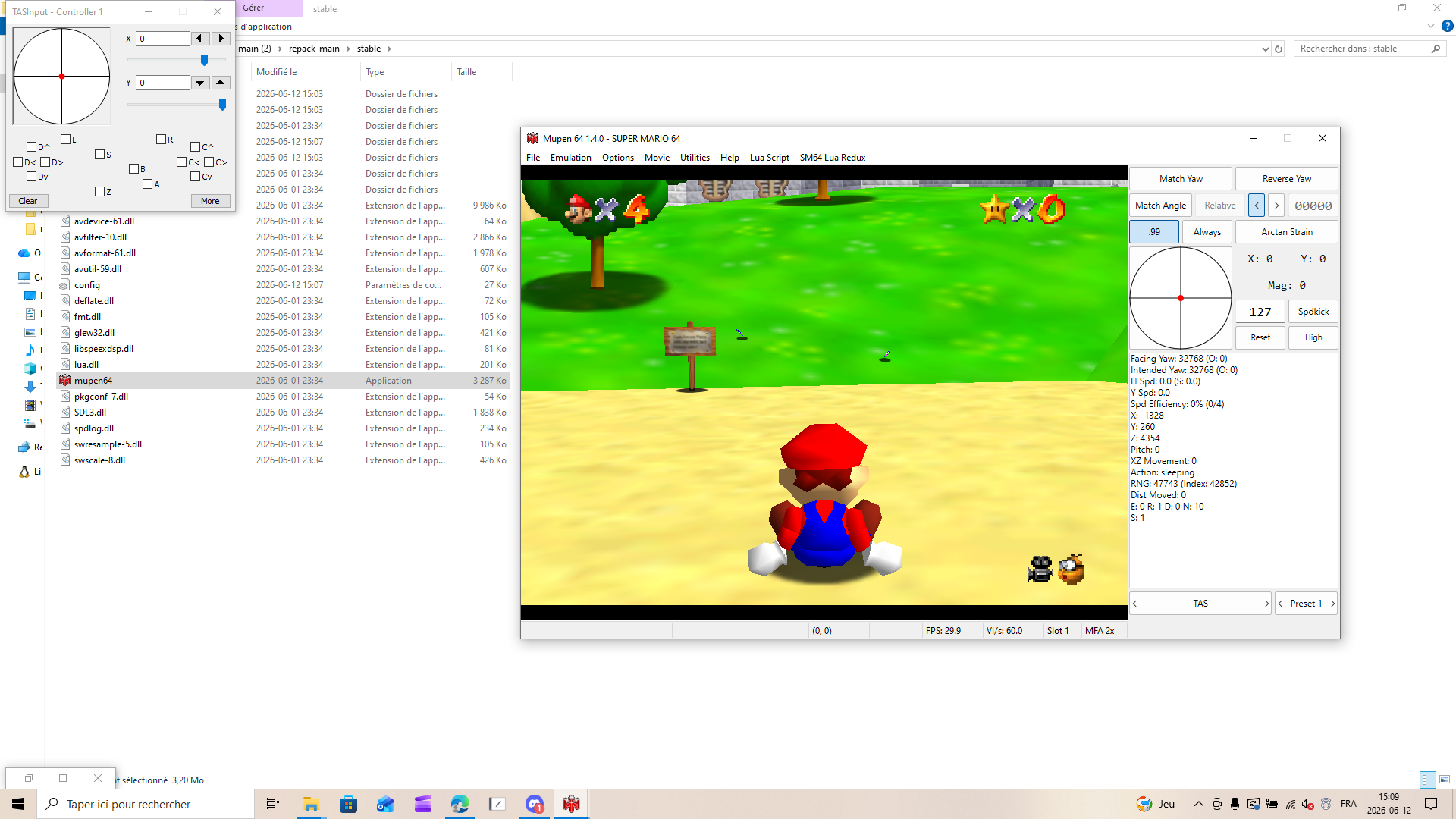The image size is (1456, 819).
Task: Check the B button checkbox
Action: tap(133, 169)
